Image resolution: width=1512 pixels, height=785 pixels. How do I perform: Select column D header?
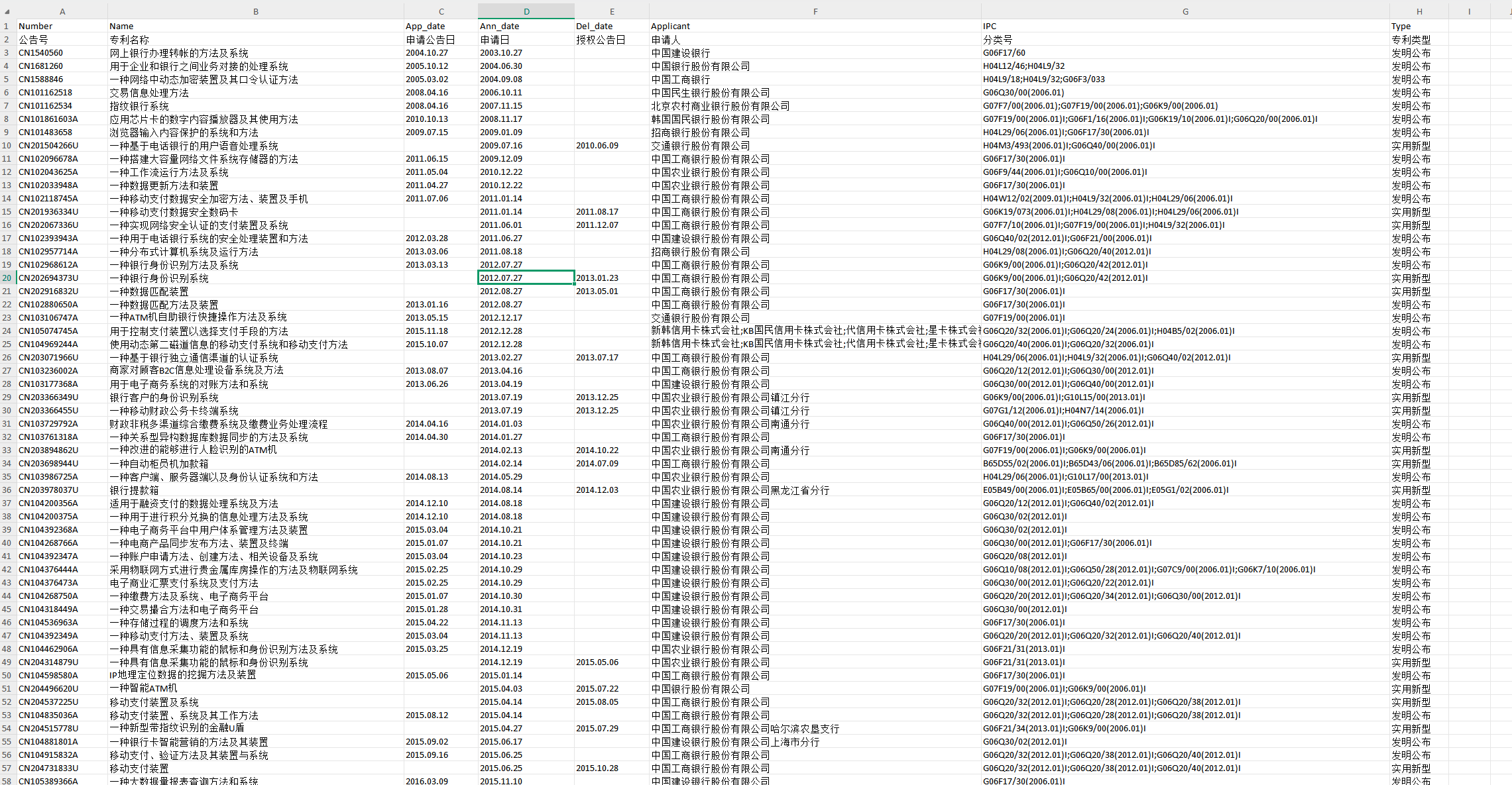(x=526, y=11)
